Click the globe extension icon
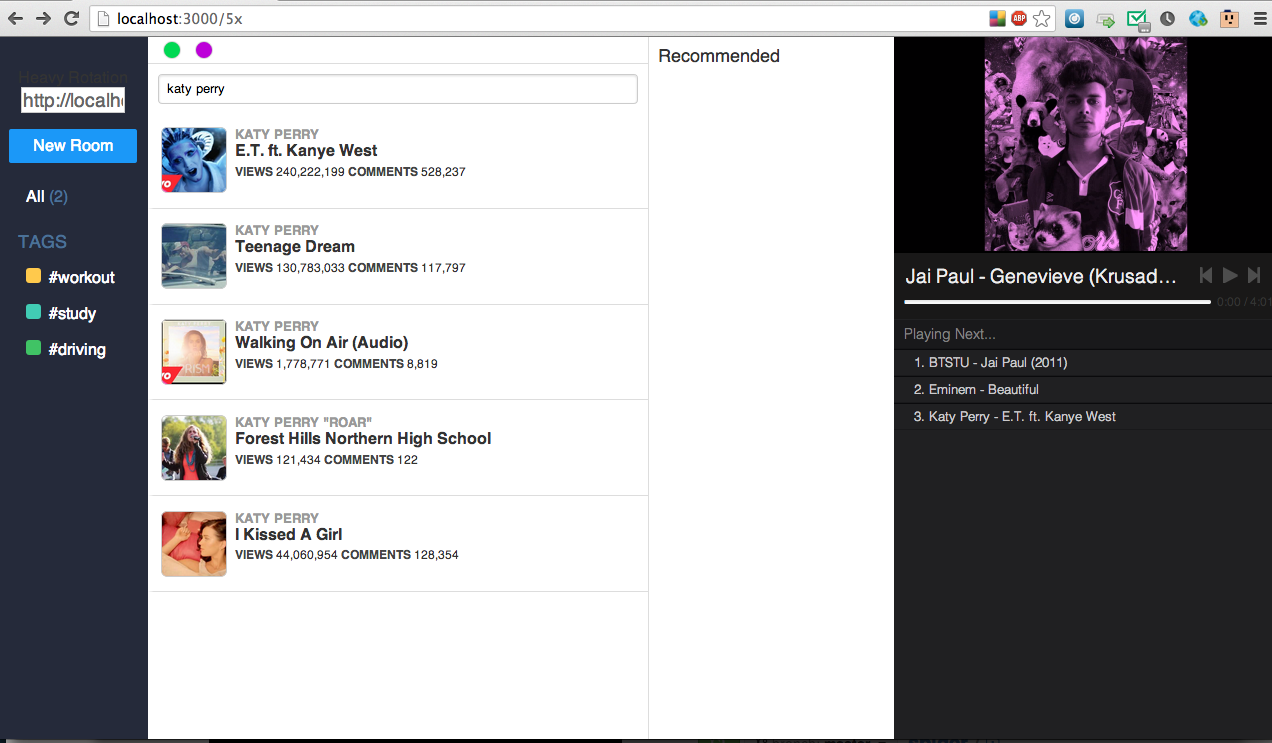 1198,18
